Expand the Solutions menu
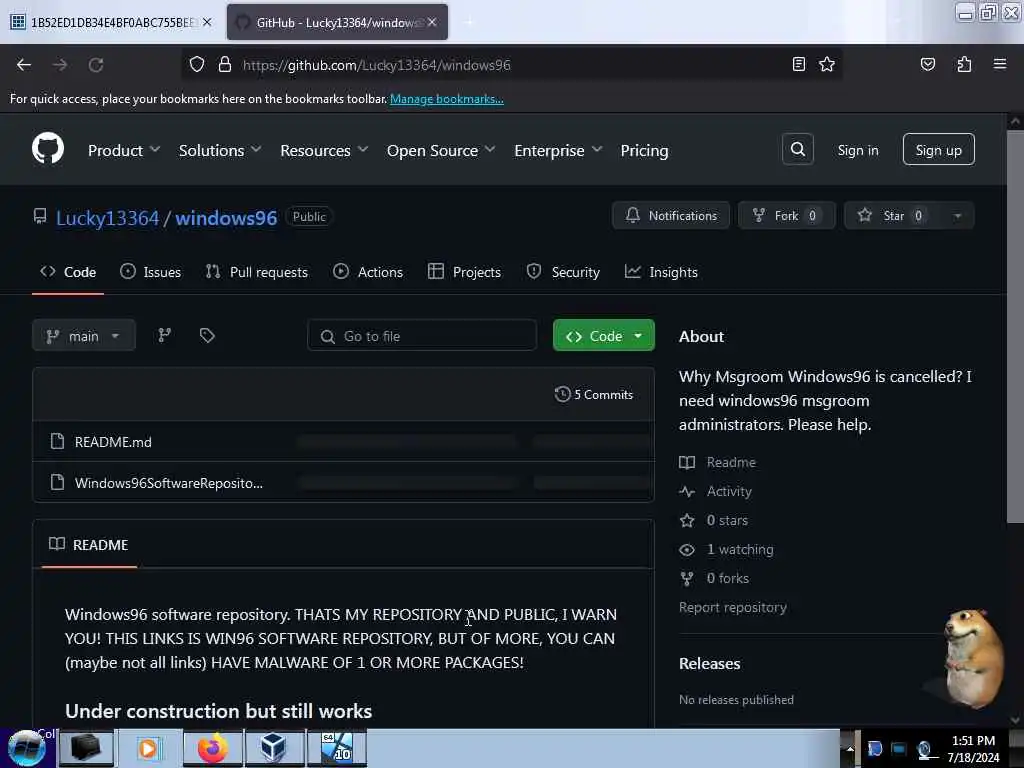Image resolution: width=1024 pixels, height=768 pixels. [x=220, y=150]
